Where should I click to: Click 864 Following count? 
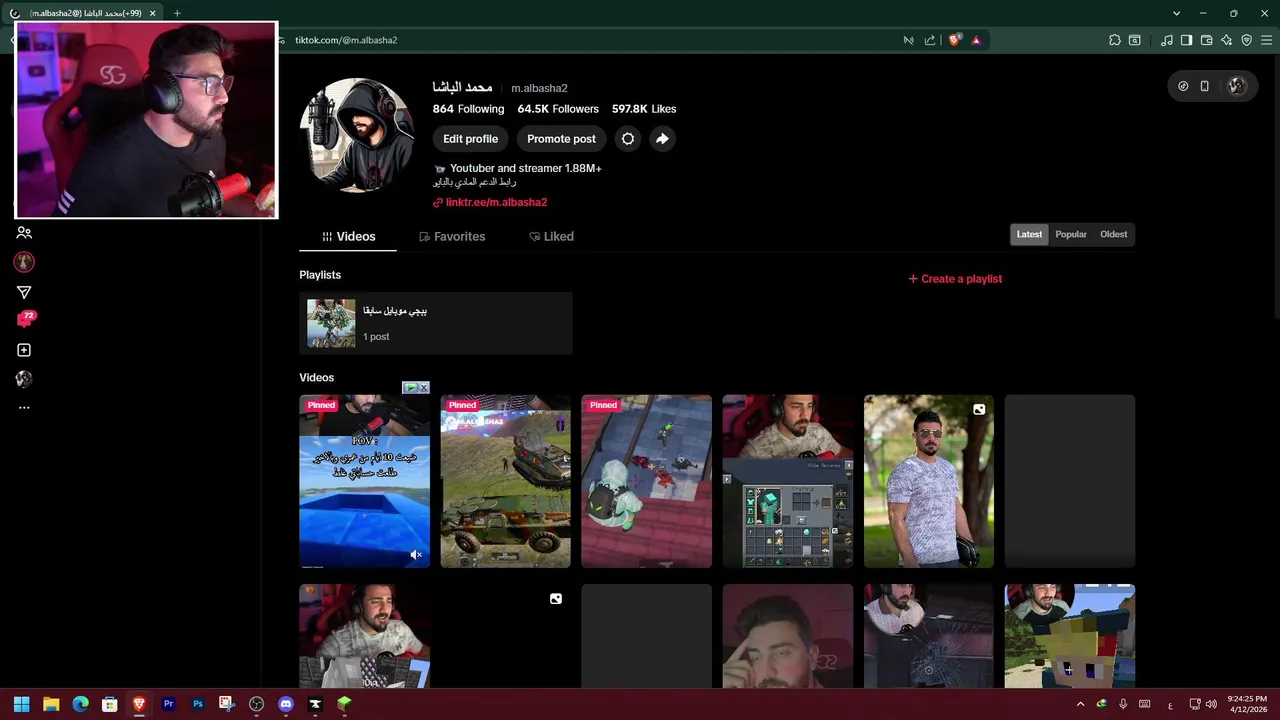pyautogui.click(x=468, y=109)
